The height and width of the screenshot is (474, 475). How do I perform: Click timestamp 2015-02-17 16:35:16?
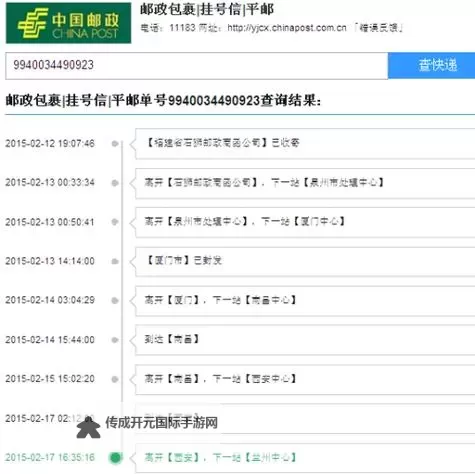50,457
